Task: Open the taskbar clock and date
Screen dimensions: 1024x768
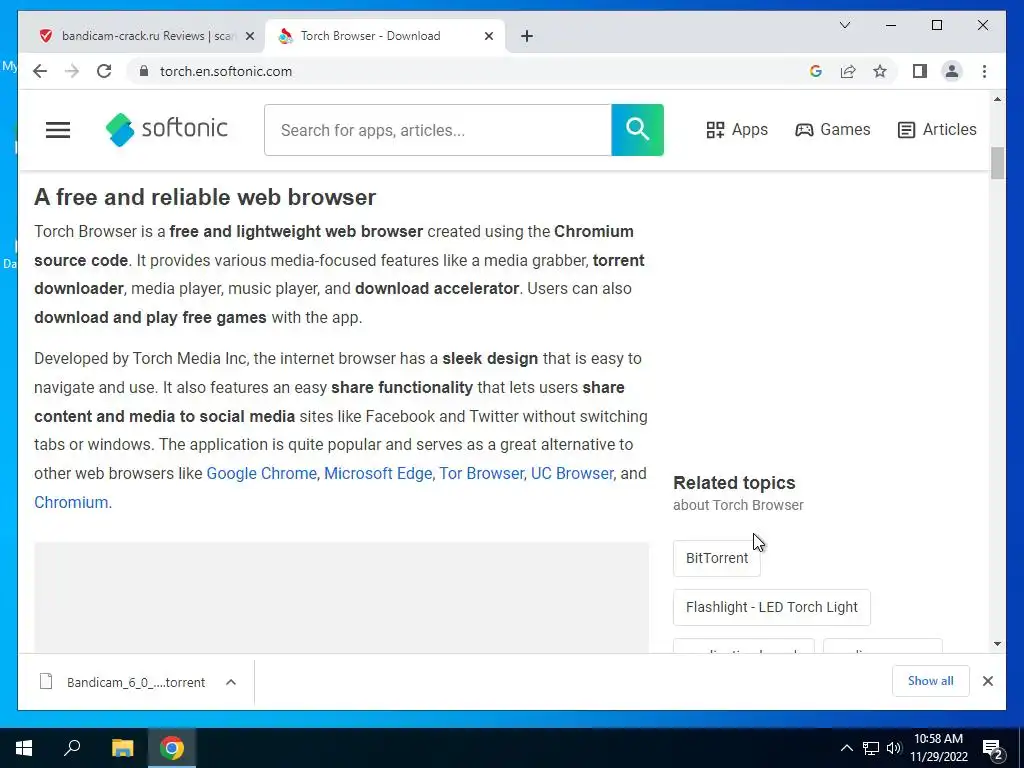Action: 938,748
